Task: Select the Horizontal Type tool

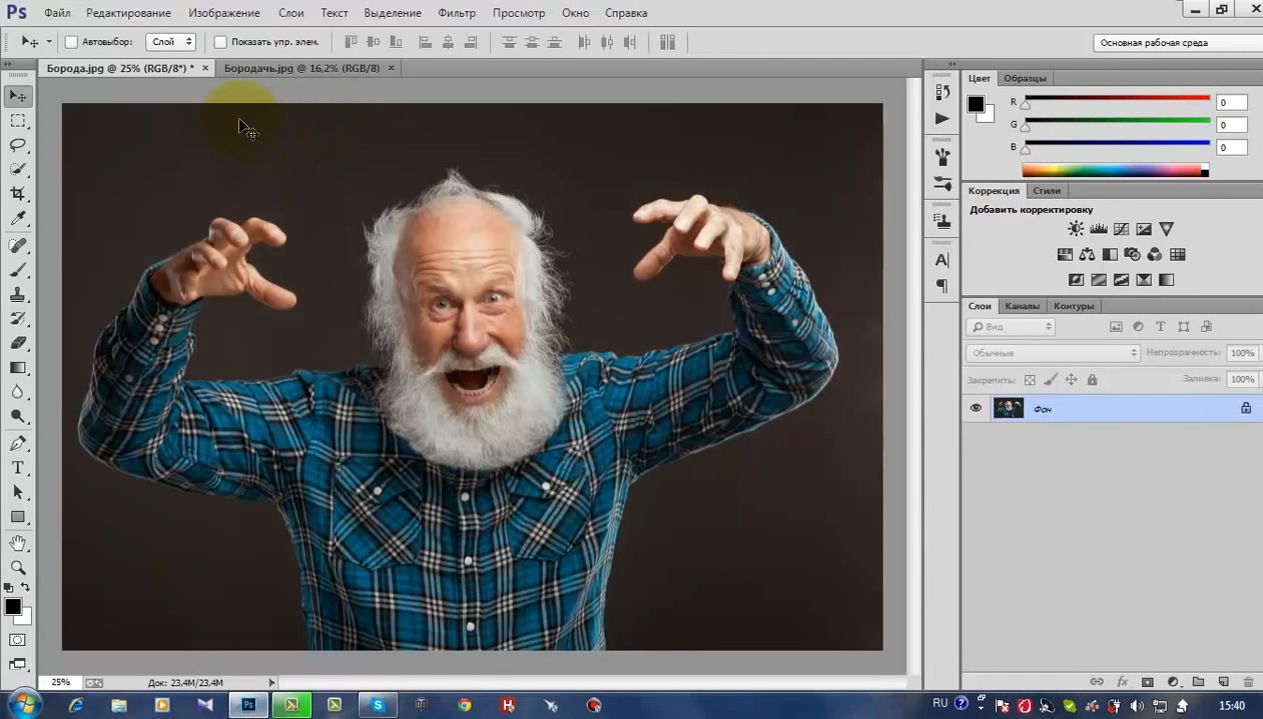Action: pos(18,468)
